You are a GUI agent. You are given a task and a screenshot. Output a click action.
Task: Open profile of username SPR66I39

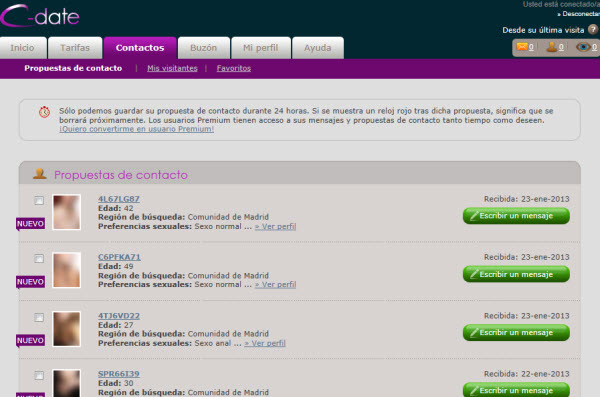(119, 374)
